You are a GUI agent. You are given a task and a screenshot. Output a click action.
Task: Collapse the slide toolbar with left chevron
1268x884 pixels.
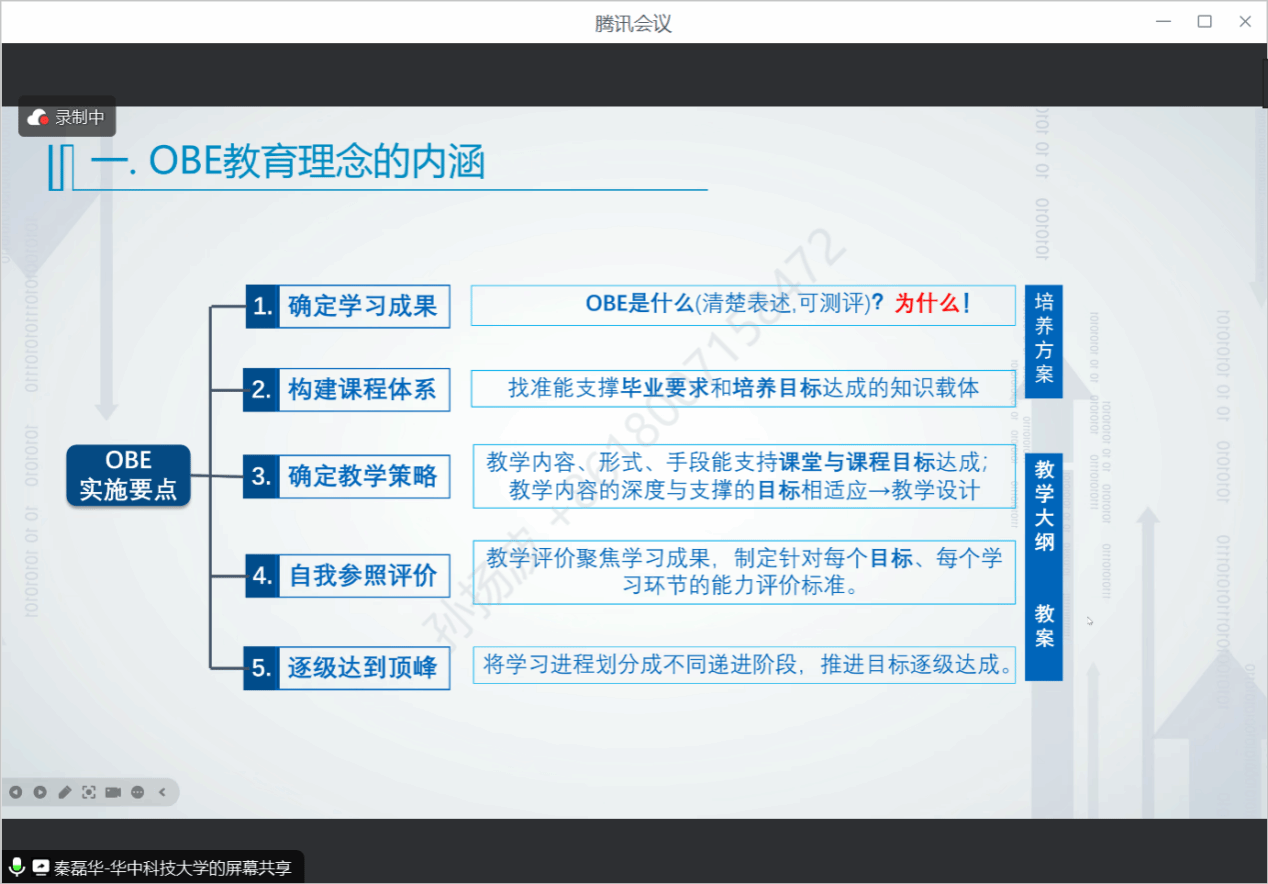[x=162, y=792]
